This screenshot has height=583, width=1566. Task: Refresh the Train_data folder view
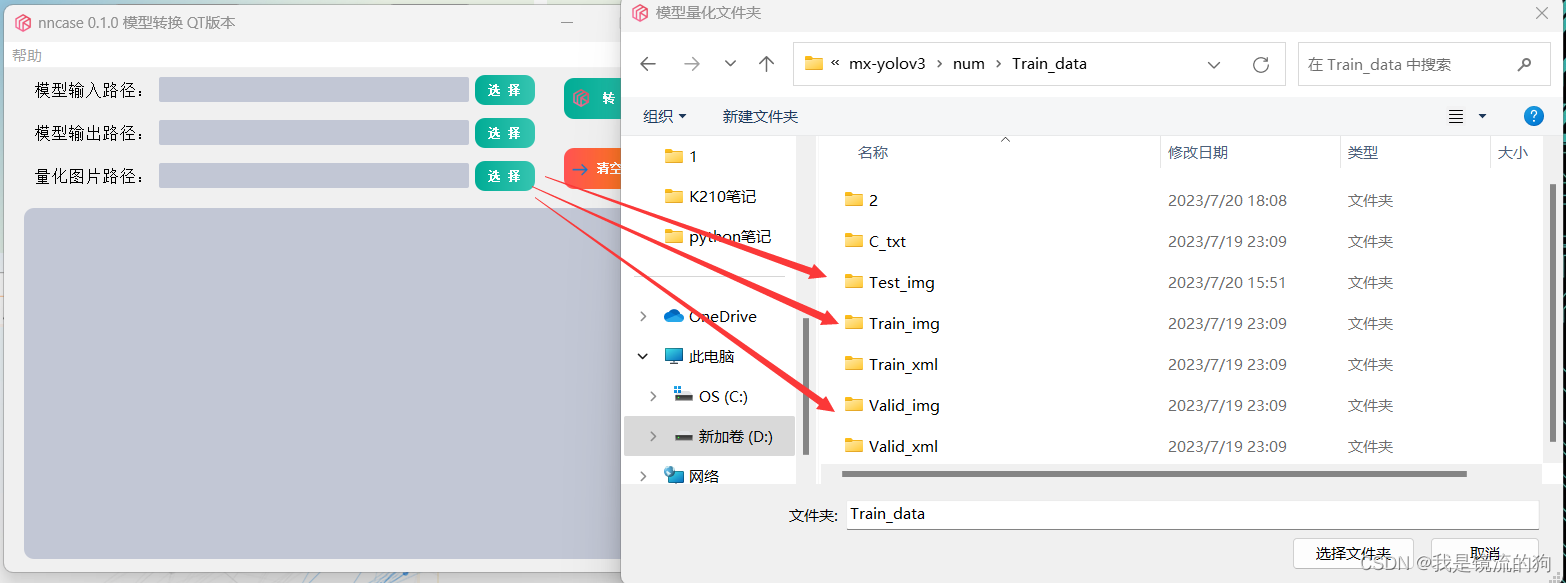pos(1261,64)
